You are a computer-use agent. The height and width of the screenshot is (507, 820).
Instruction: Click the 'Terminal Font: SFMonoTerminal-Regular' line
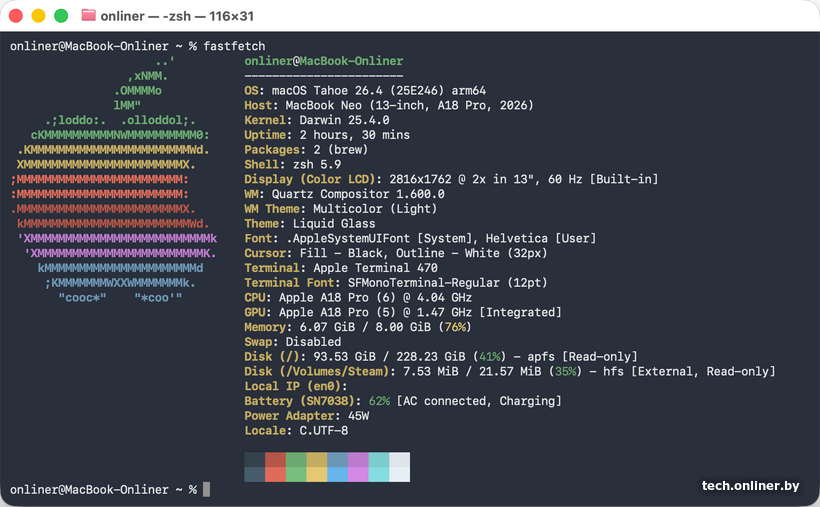point(396,283)
